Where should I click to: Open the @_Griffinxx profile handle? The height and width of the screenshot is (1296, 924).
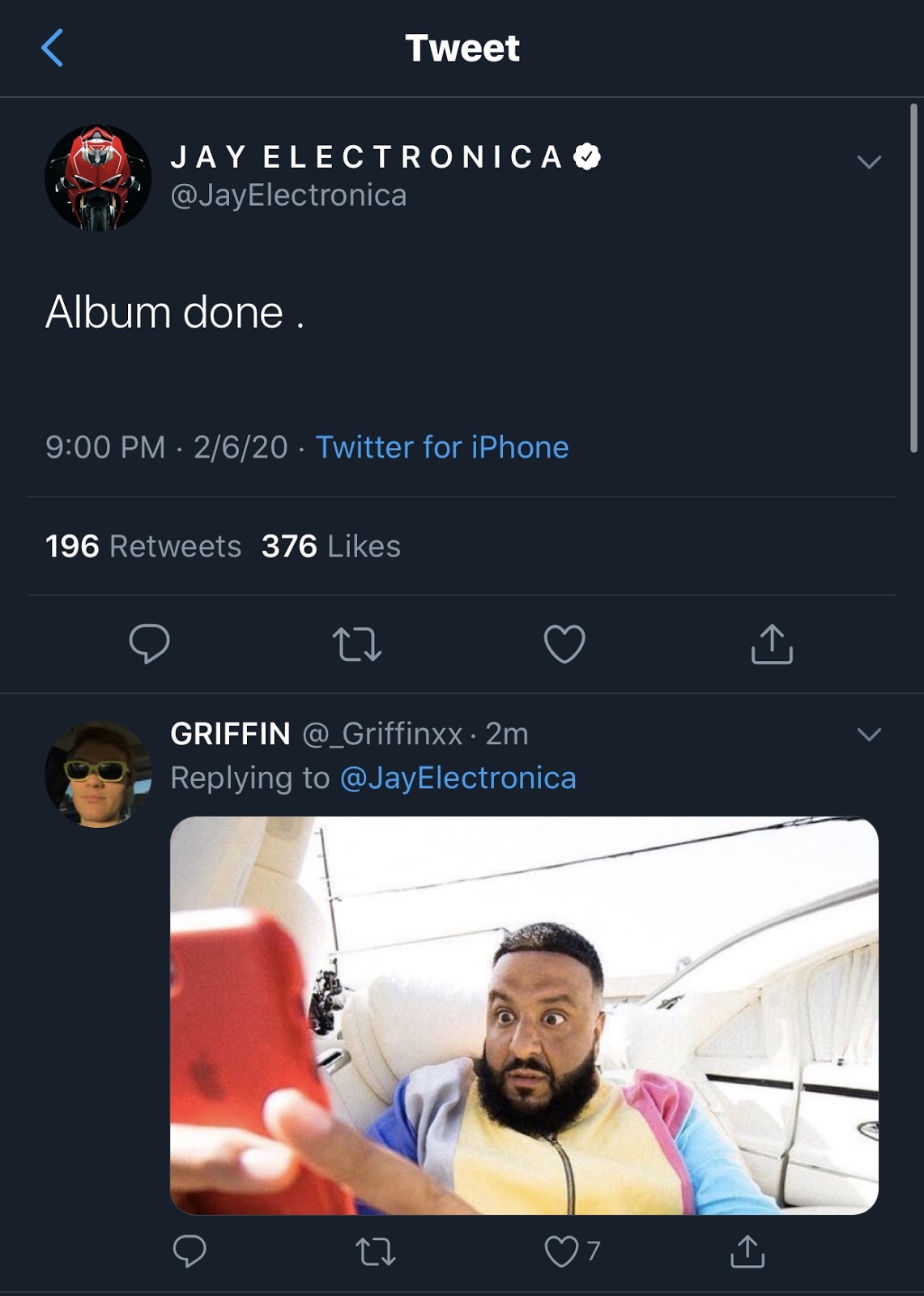(x=382, y=734)
